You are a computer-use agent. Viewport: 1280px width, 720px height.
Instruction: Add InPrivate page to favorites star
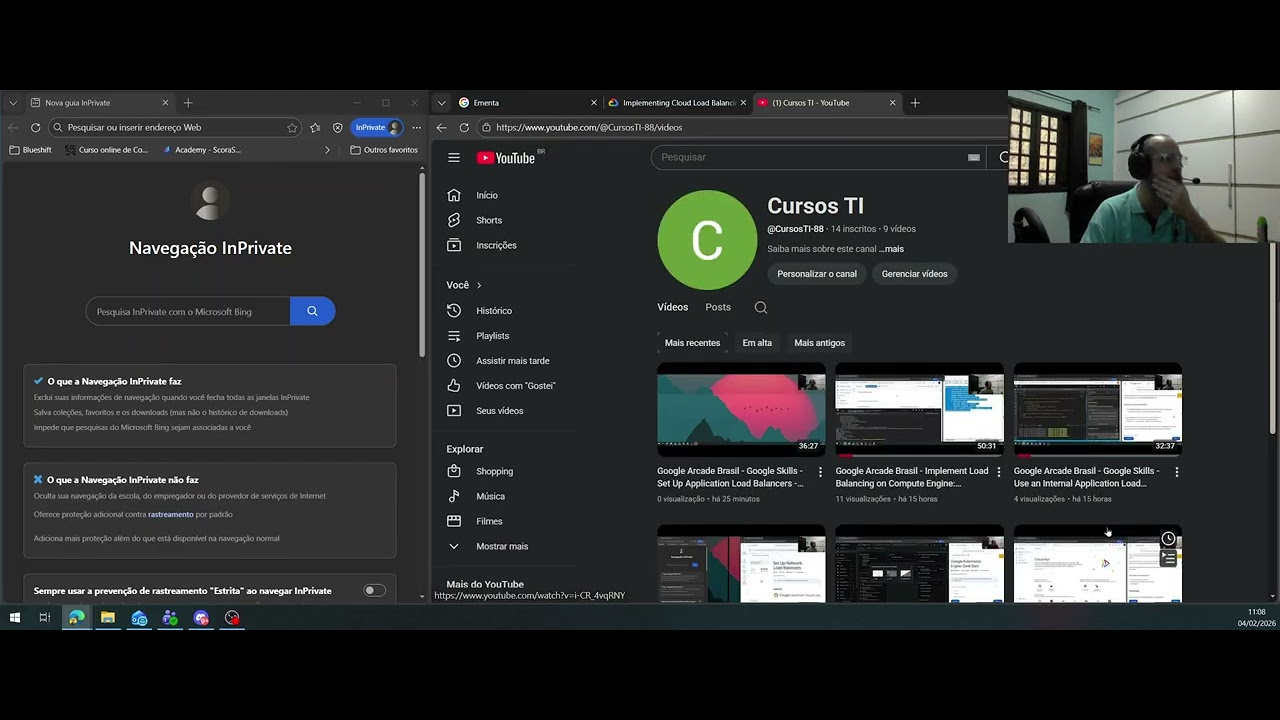pos(292,127)
